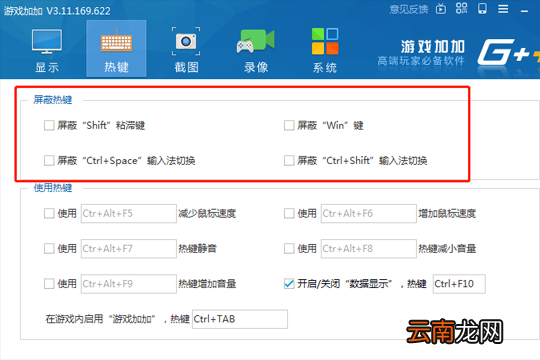Image resolution: width=540 pixels, height=360 pixels.
Task: Click the 游戏加加 V3.11.169.622 title text
Action: coord(57,11)
